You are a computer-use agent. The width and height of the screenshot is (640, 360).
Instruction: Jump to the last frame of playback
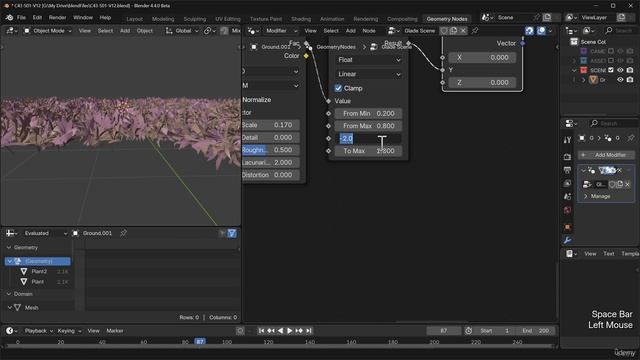coord(309,331)
